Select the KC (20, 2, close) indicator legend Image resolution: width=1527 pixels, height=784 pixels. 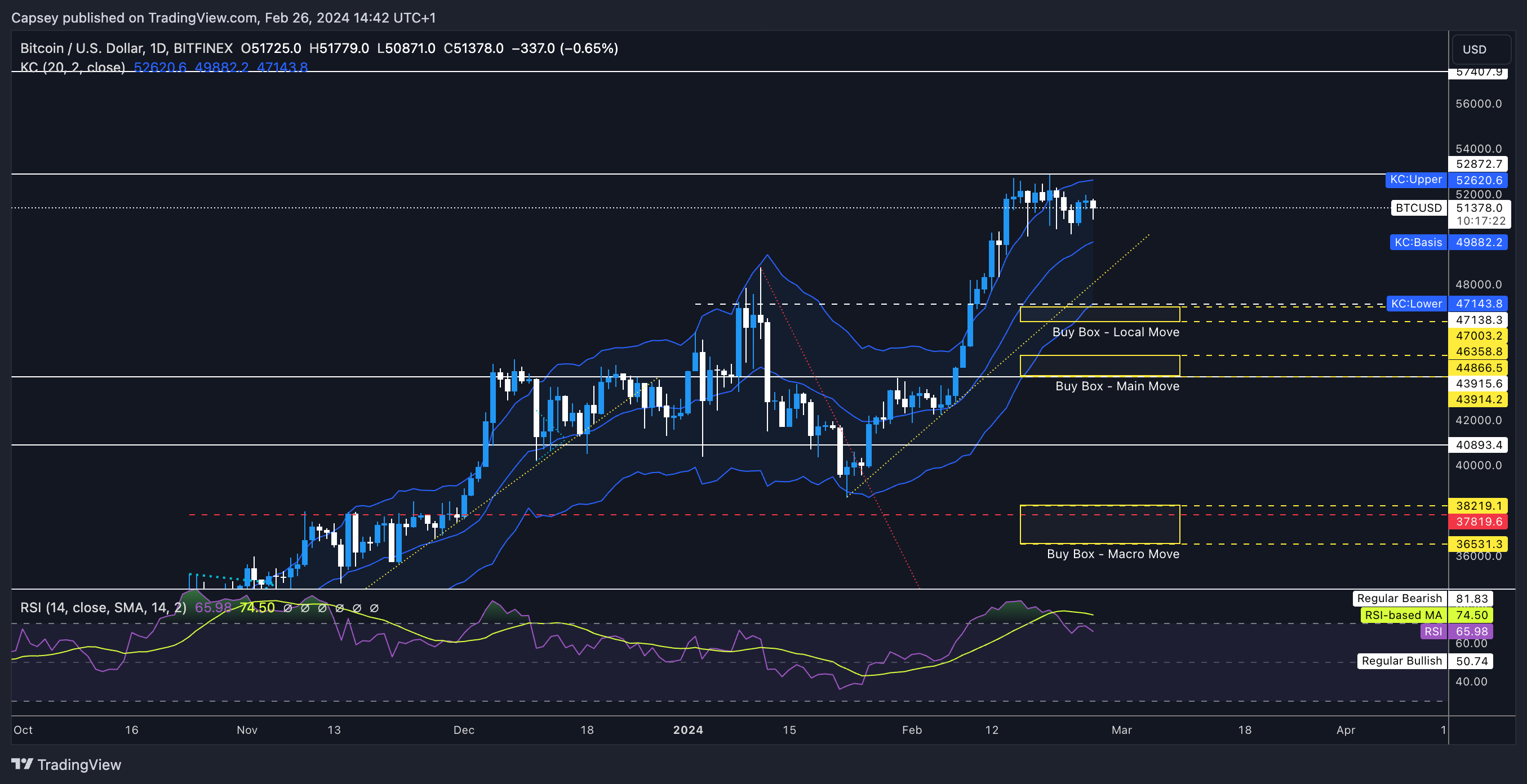tap(72, 68)
